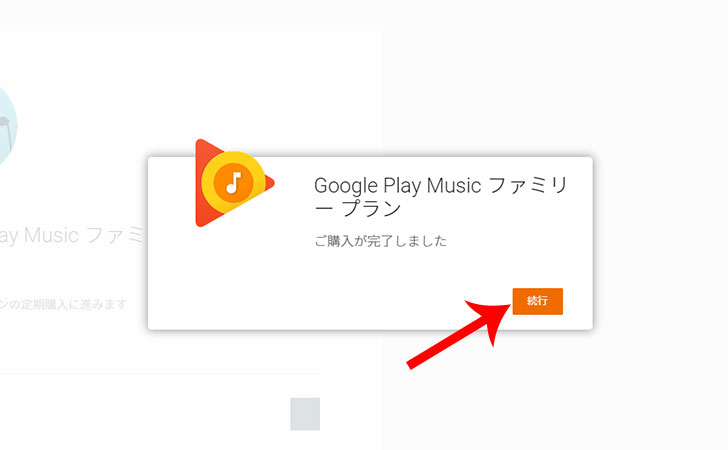This screenshot has height=450, width=728.
Task: Click the faded 'Music ファミ' background heading
Action: [x=84, y=235]
